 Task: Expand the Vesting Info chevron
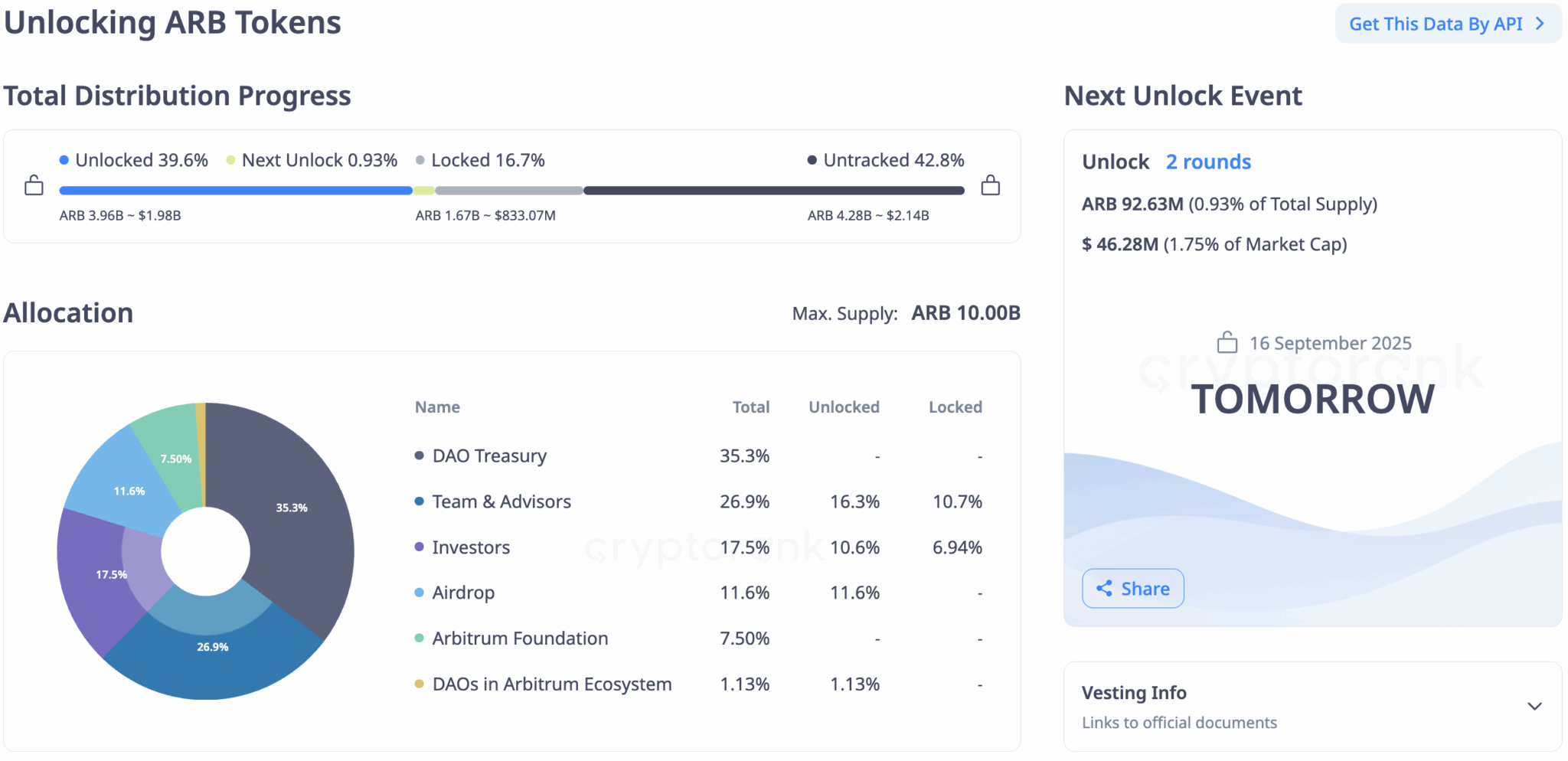coord(1534,706)
